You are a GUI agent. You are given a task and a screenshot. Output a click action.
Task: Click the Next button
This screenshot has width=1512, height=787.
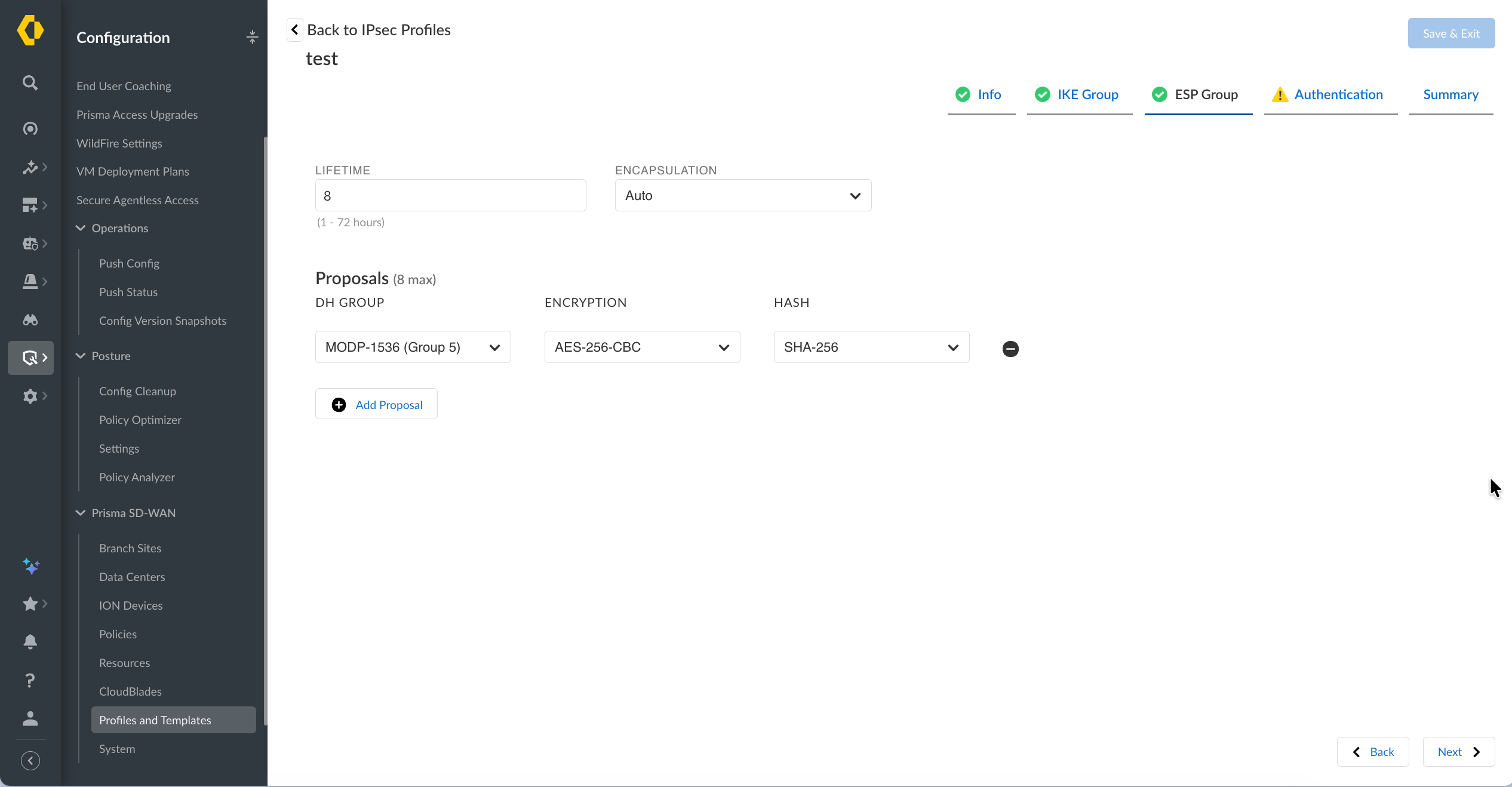[x=1458, y=752]
